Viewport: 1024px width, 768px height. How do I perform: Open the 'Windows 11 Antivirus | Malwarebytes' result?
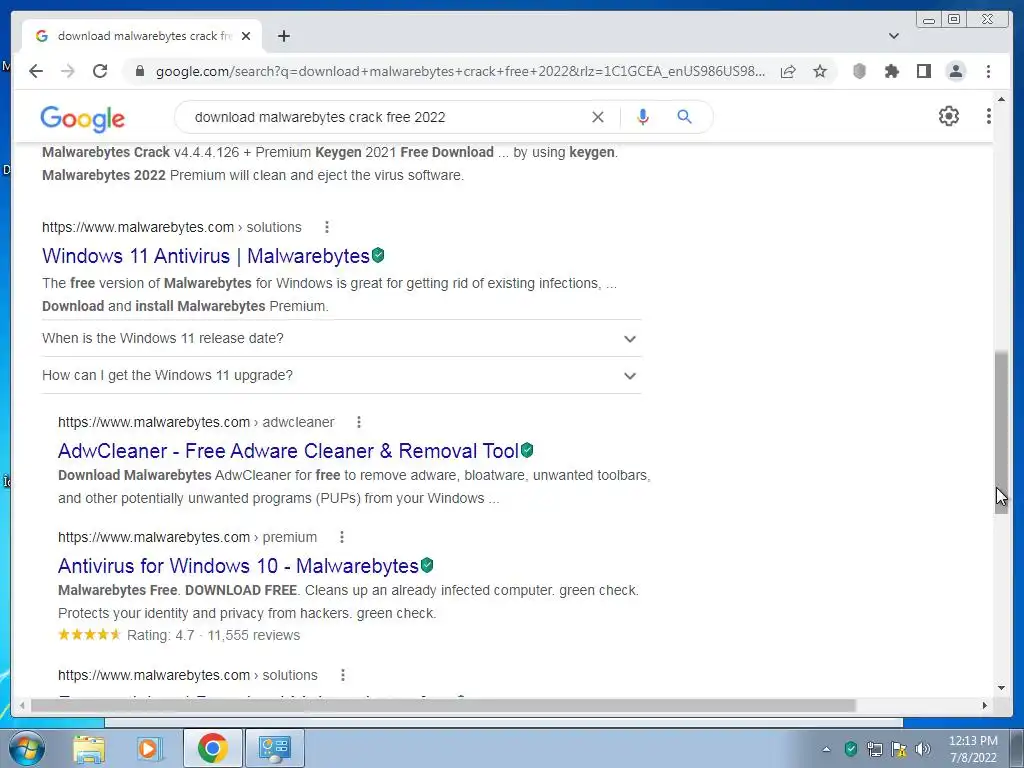tap(206, 256)
